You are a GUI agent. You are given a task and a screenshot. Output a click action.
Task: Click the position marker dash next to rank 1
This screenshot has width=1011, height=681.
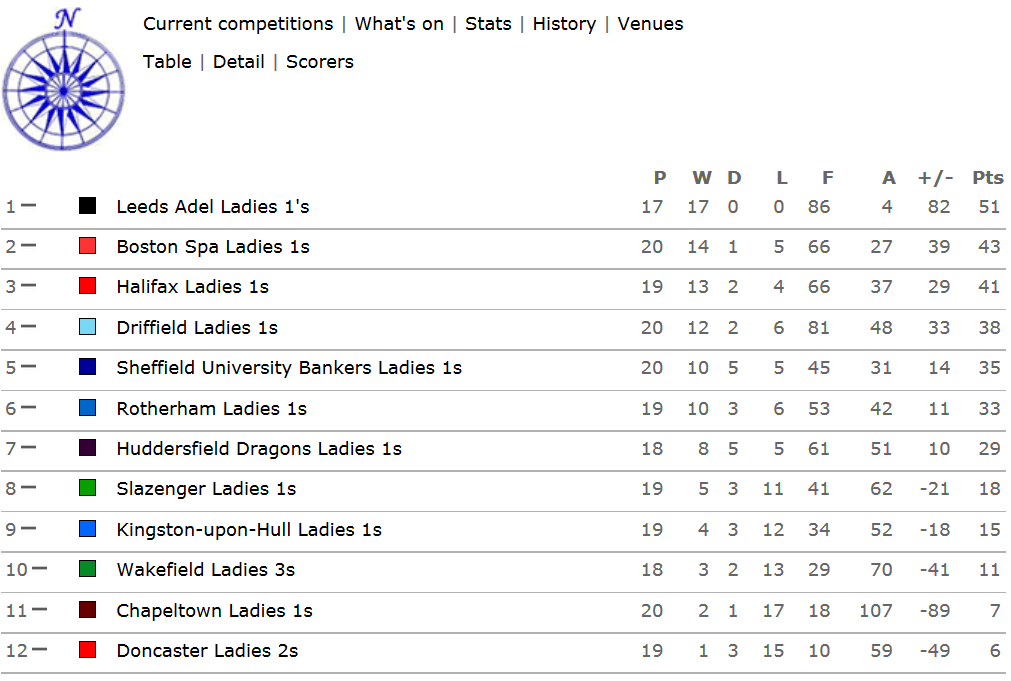(28, 206)
